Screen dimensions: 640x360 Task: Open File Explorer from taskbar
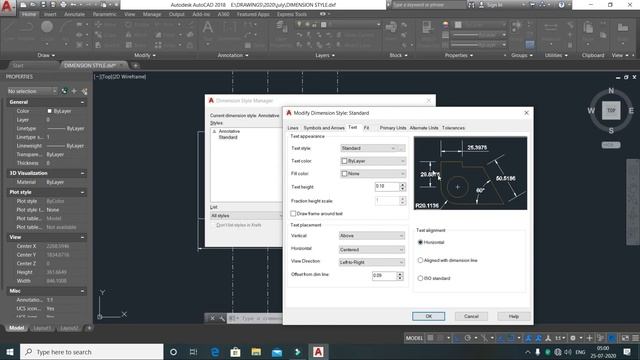coord(256,352)
